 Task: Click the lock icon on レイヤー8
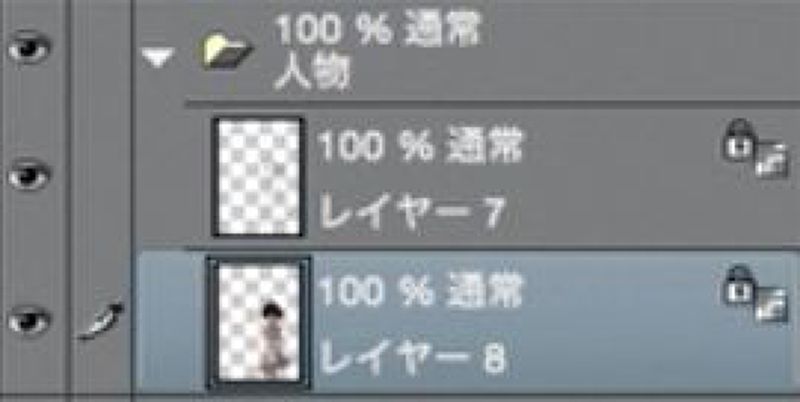(737, 285)
